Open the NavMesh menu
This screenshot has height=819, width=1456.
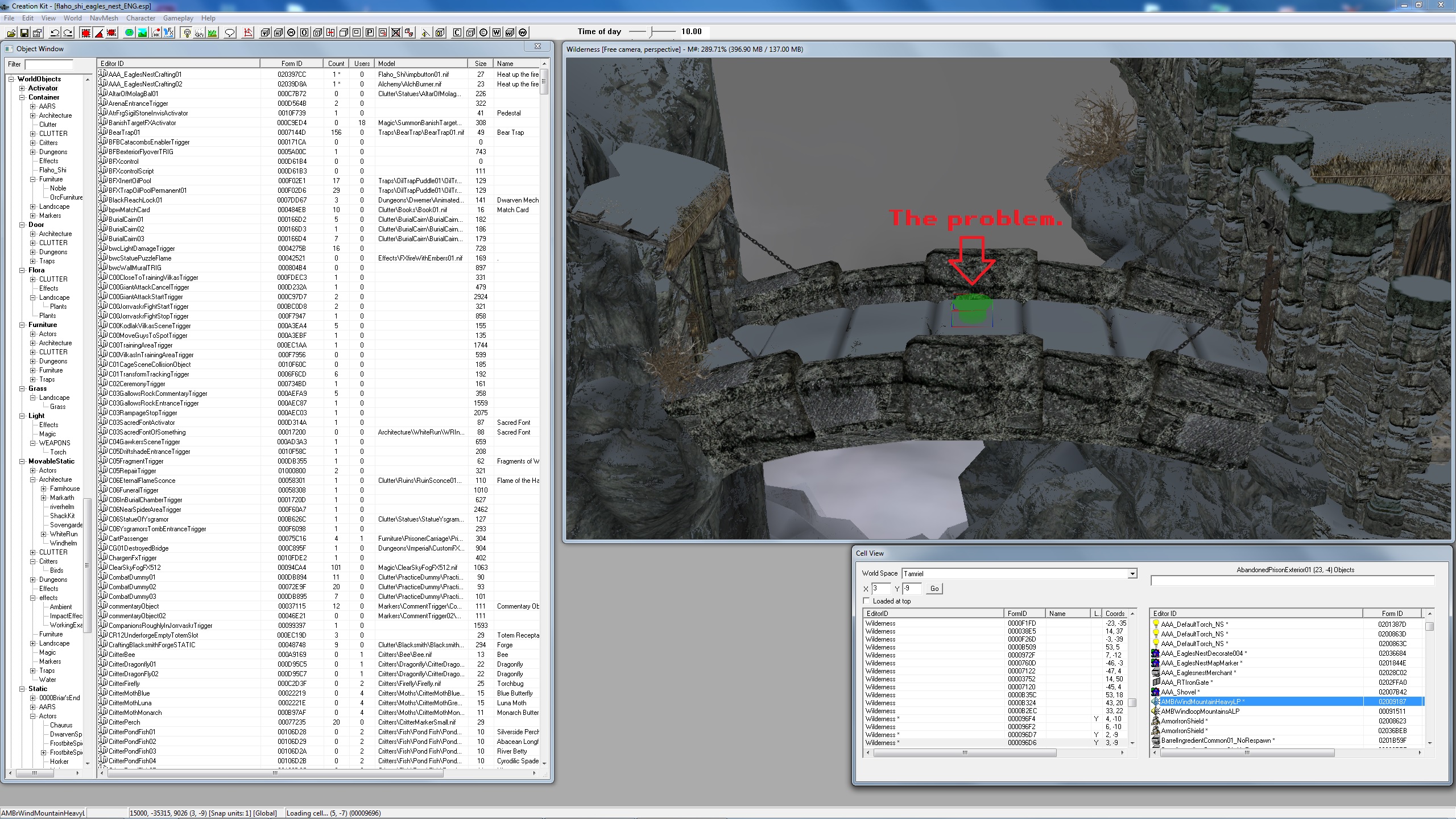104,18
